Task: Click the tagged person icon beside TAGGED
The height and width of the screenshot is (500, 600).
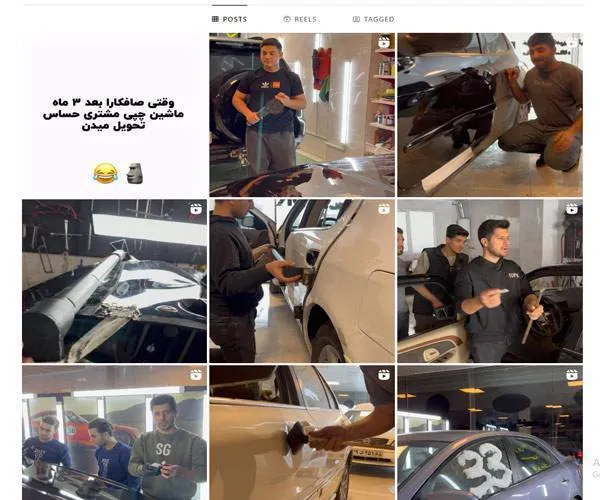Action: click(x=356, y=19)
